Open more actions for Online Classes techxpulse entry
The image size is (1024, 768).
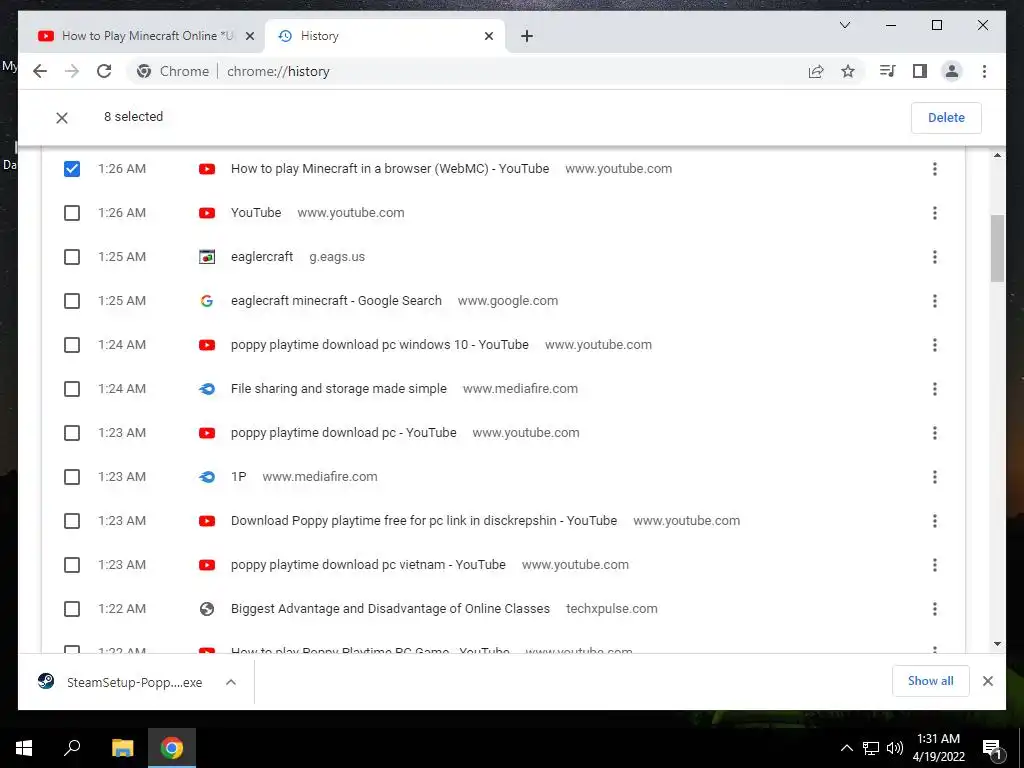click(935, 609)
